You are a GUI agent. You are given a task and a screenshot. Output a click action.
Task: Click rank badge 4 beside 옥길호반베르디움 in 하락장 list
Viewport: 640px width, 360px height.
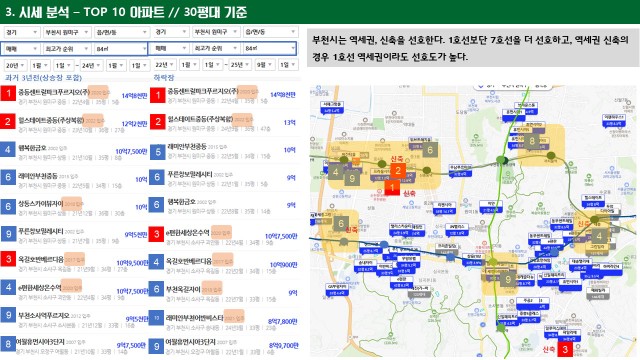pos(157,262)
